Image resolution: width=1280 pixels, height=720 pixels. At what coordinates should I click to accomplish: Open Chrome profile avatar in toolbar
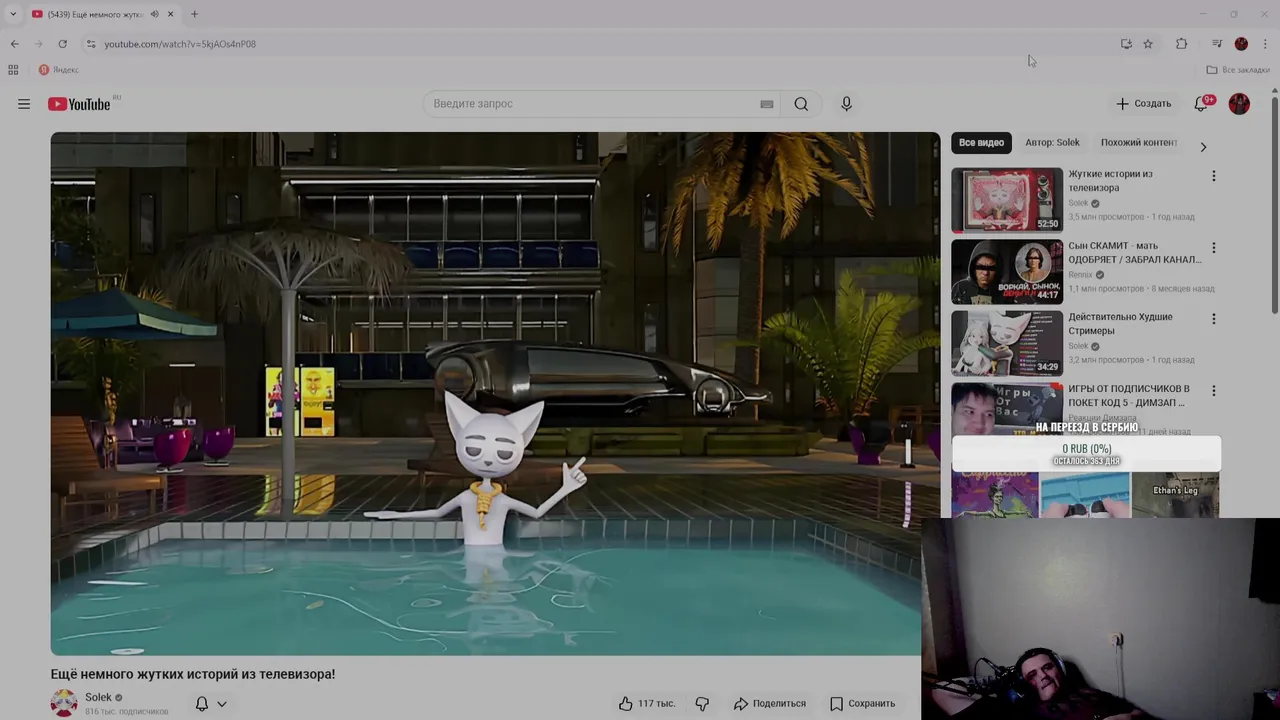click(x=1241, y=44)
